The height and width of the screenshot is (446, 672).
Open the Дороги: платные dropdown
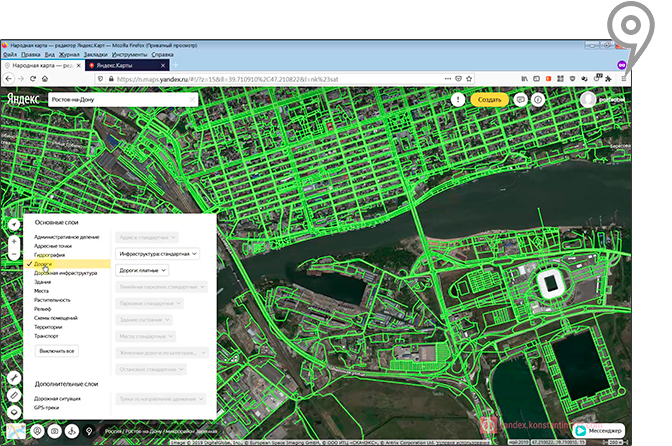coord(142,270)
